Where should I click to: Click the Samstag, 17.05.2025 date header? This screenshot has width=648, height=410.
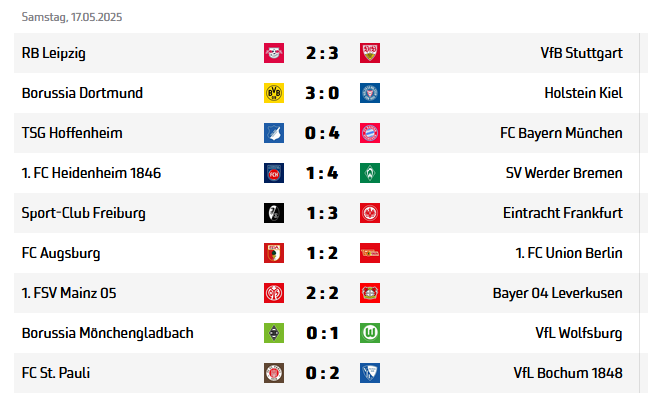pyautogui.click(x=79, y=18)
